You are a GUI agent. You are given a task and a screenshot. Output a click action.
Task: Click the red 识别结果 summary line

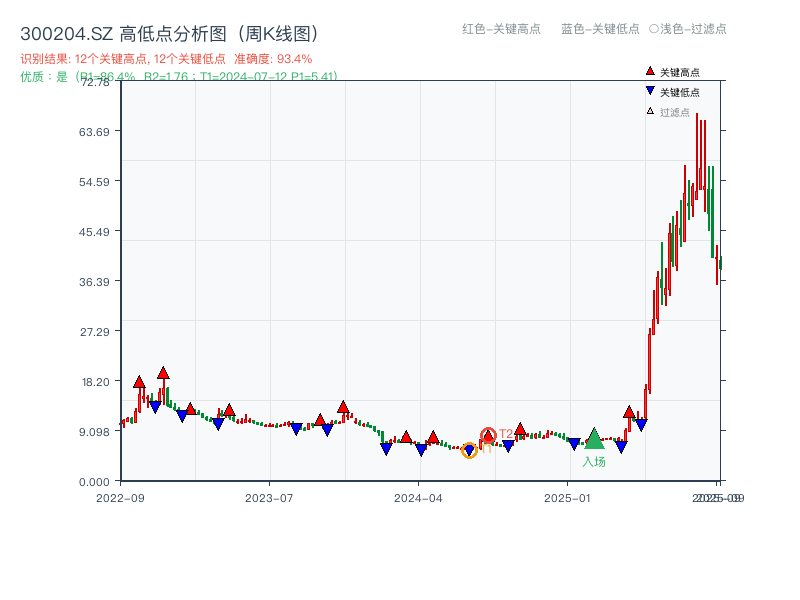(x=166, y=59)
